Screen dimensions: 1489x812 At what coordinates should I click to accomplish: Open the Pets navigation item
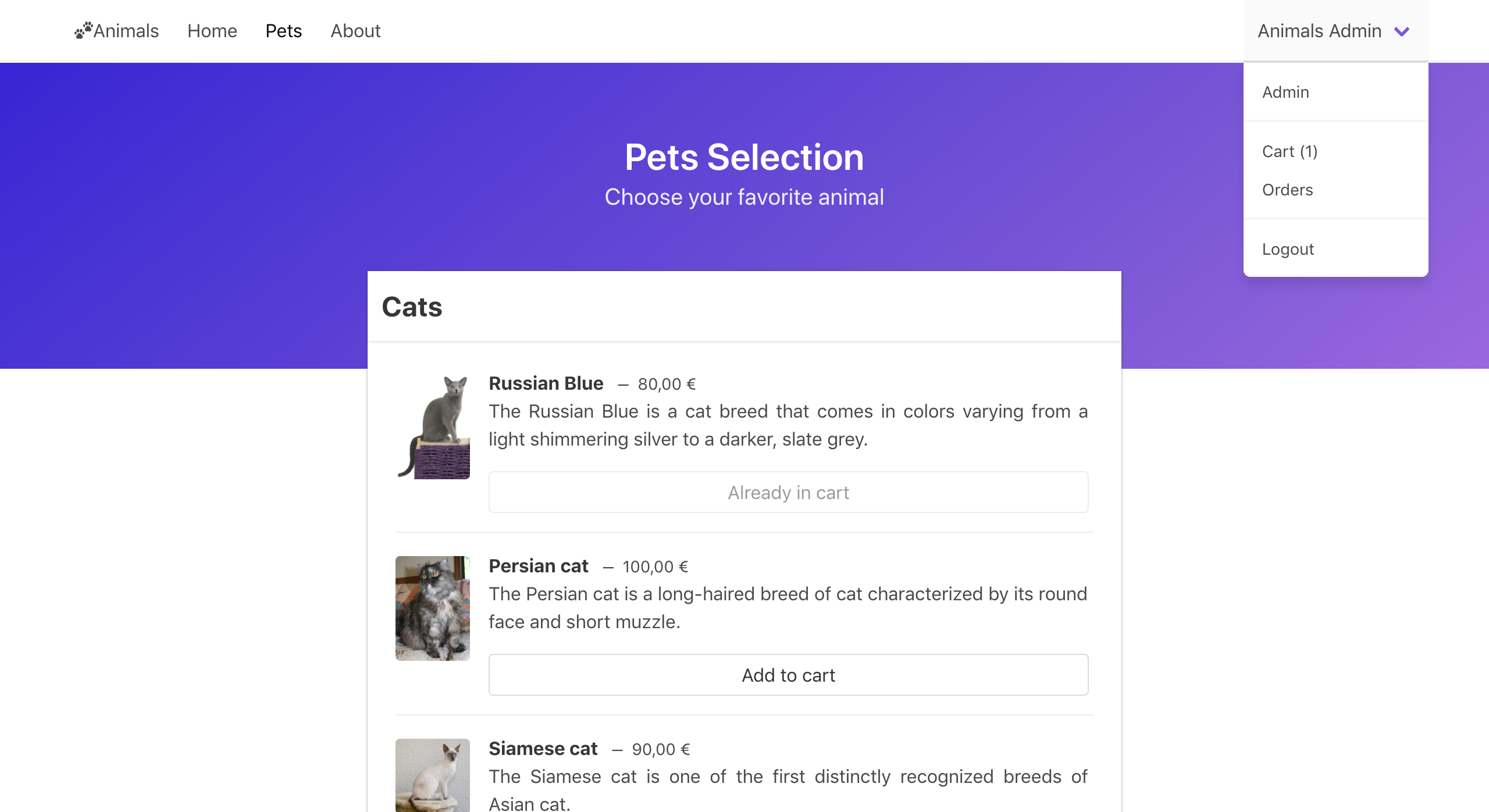click(283, 30)
